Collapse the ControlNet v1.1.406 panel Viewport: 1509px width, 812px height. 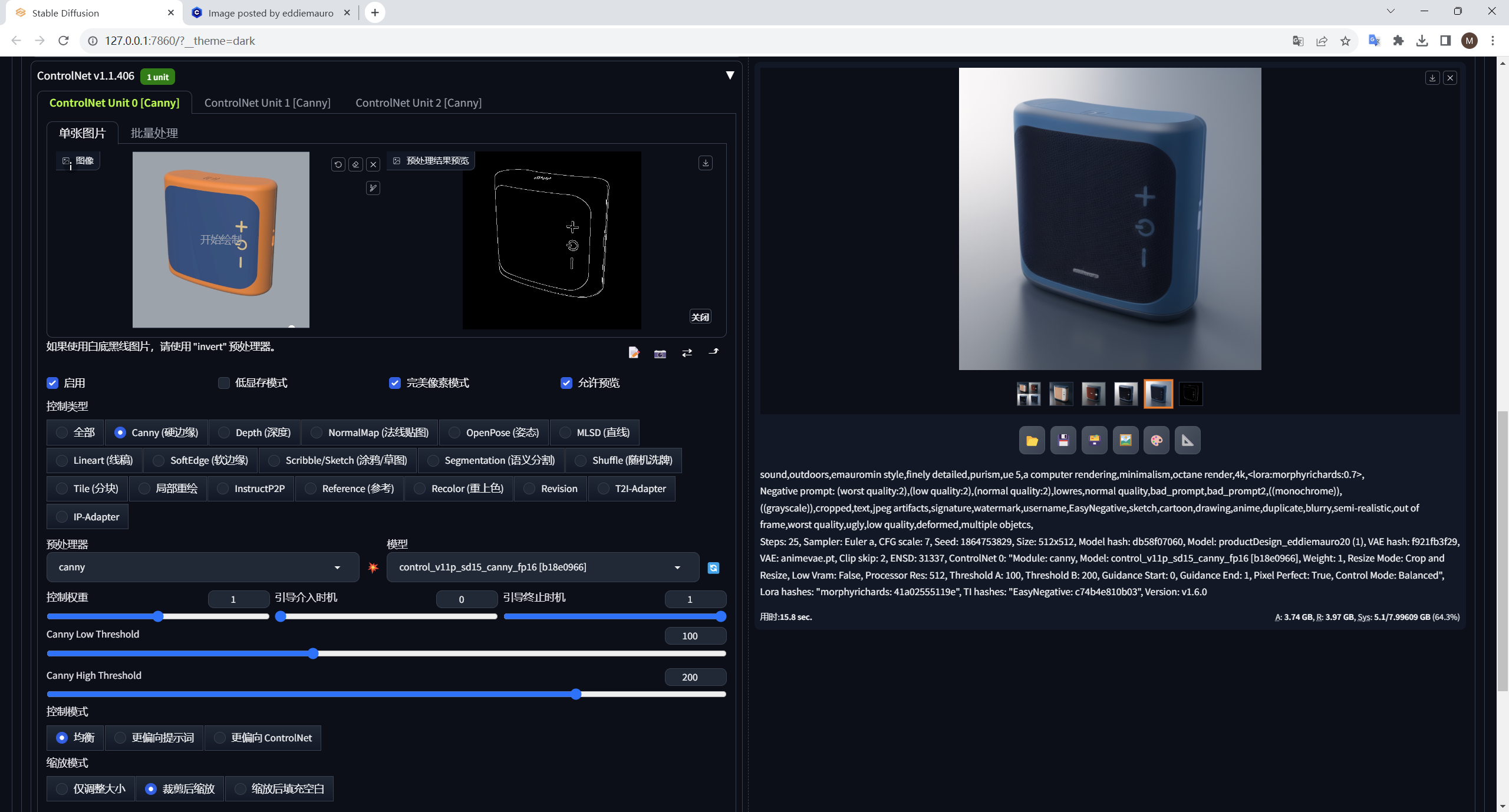(730, 75)
